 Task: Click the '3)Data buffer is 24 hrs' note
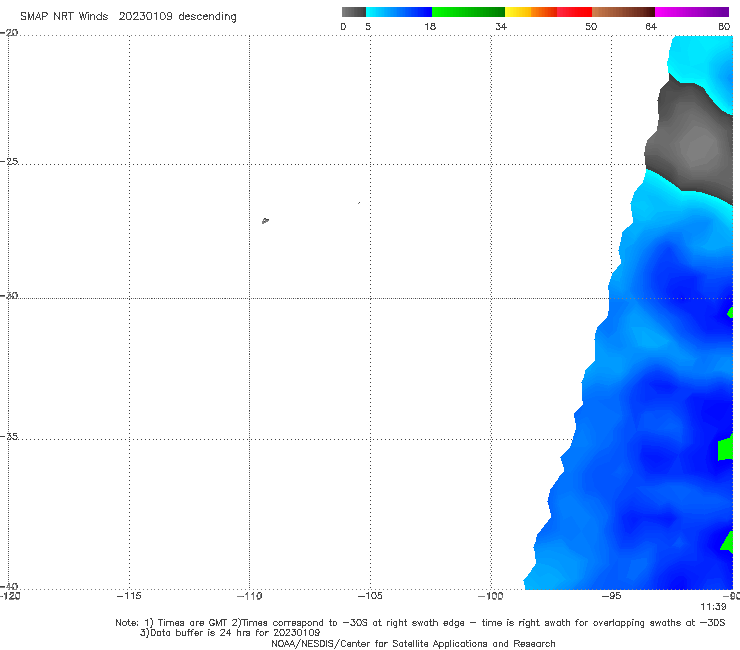click(230, 633)
